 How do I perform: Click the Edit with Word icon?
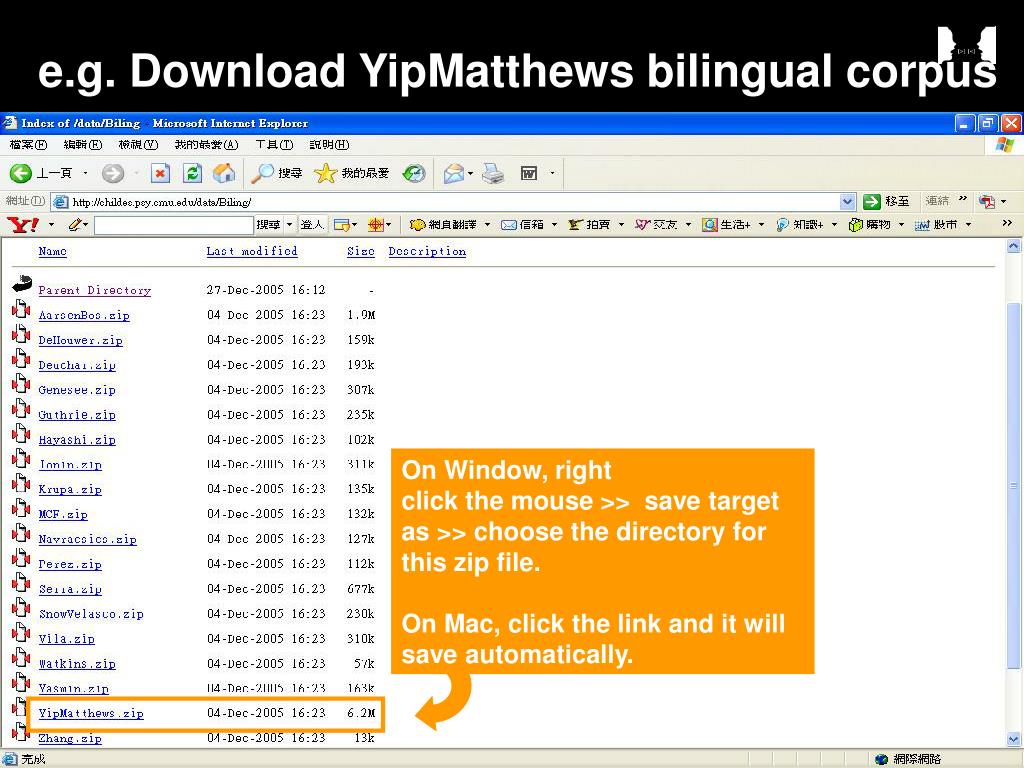528,173
